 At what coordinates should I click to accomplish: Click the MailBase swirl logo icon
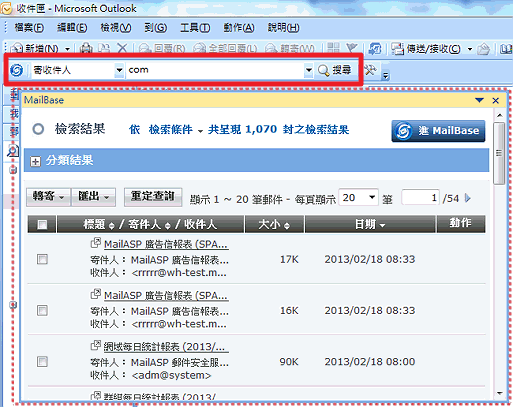coord(17,70)
